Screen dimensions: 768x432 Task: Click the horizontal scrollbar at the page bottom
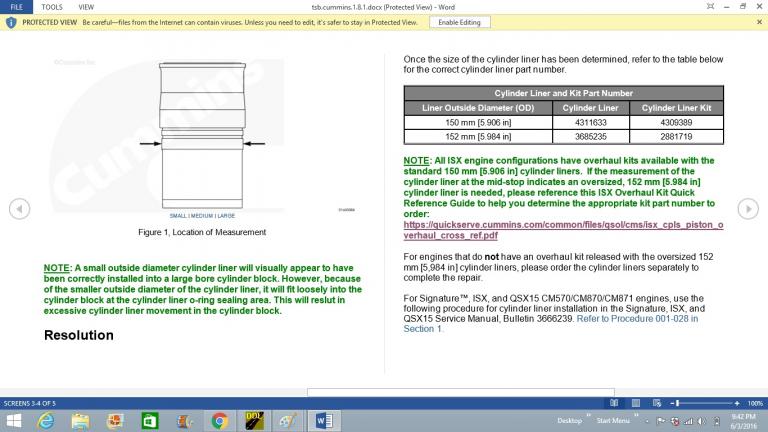pos(460,392)
